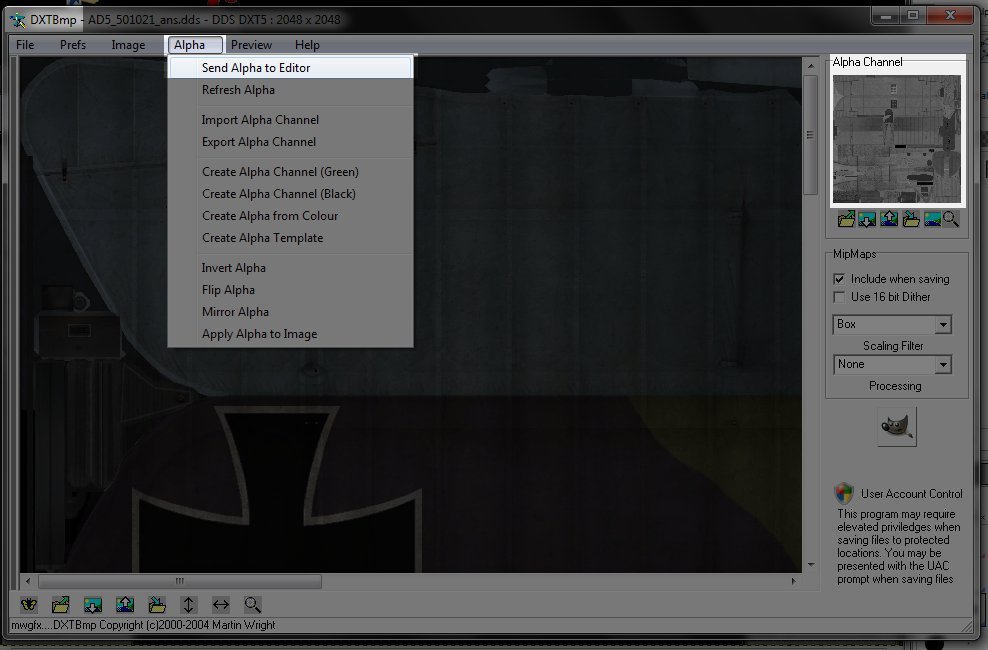This screenshot has width=988, height=650.
Task: Click the vertical scrollbar thumb
Action: tap(810, 135)
